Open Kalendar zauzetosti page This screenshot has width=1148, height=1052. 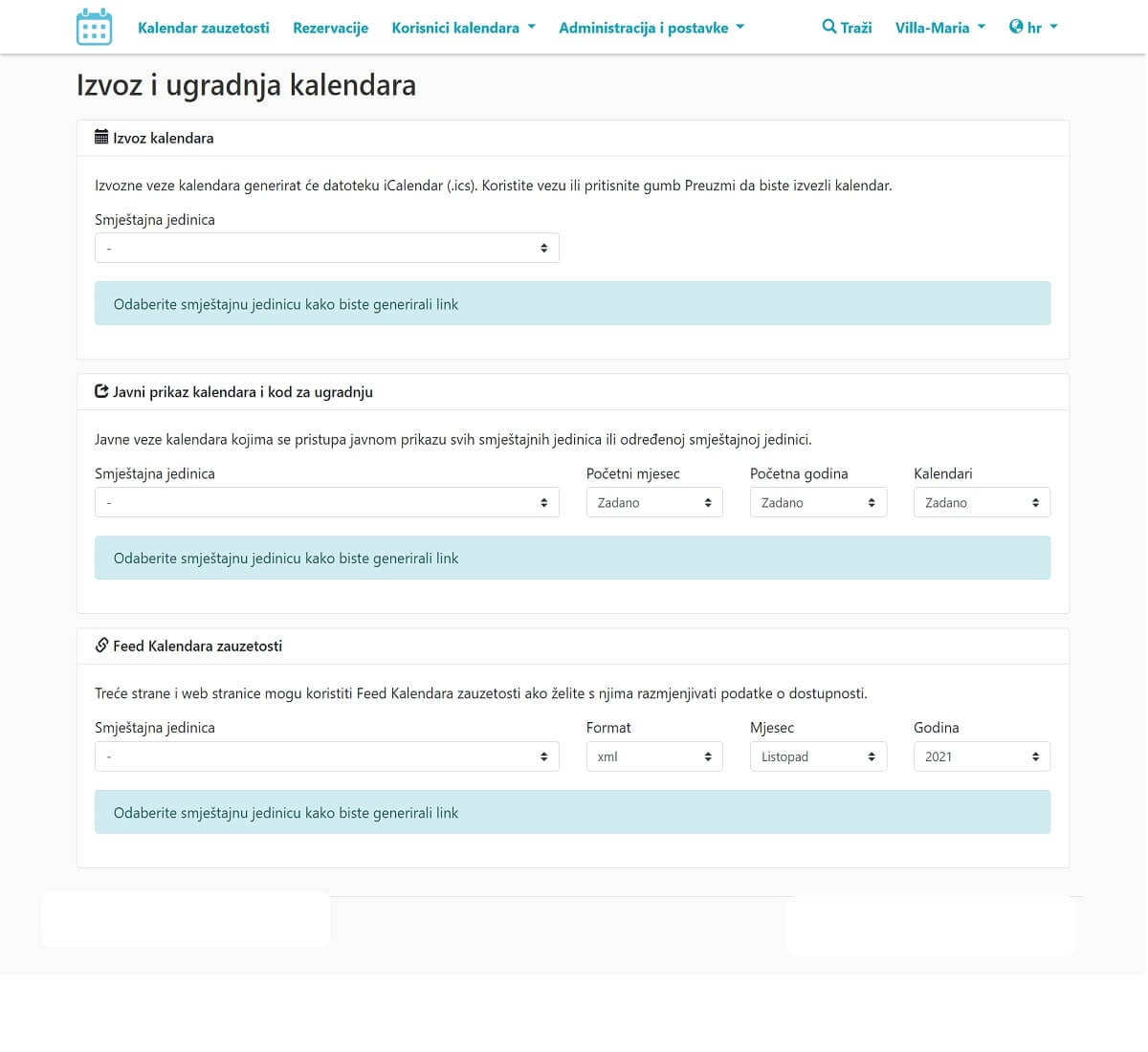click(204, 28)
